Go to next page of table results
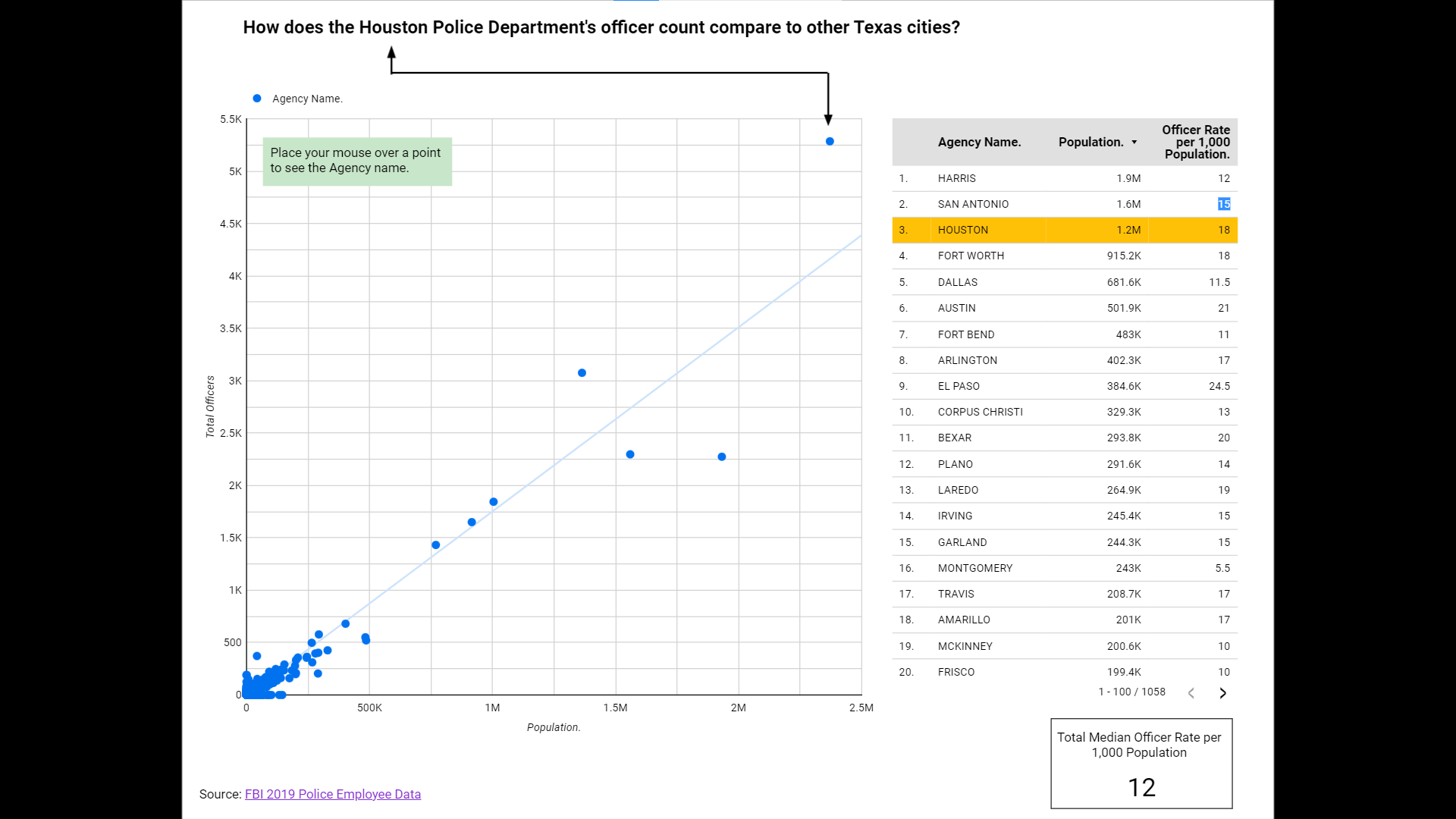 tap(1222, 693)
